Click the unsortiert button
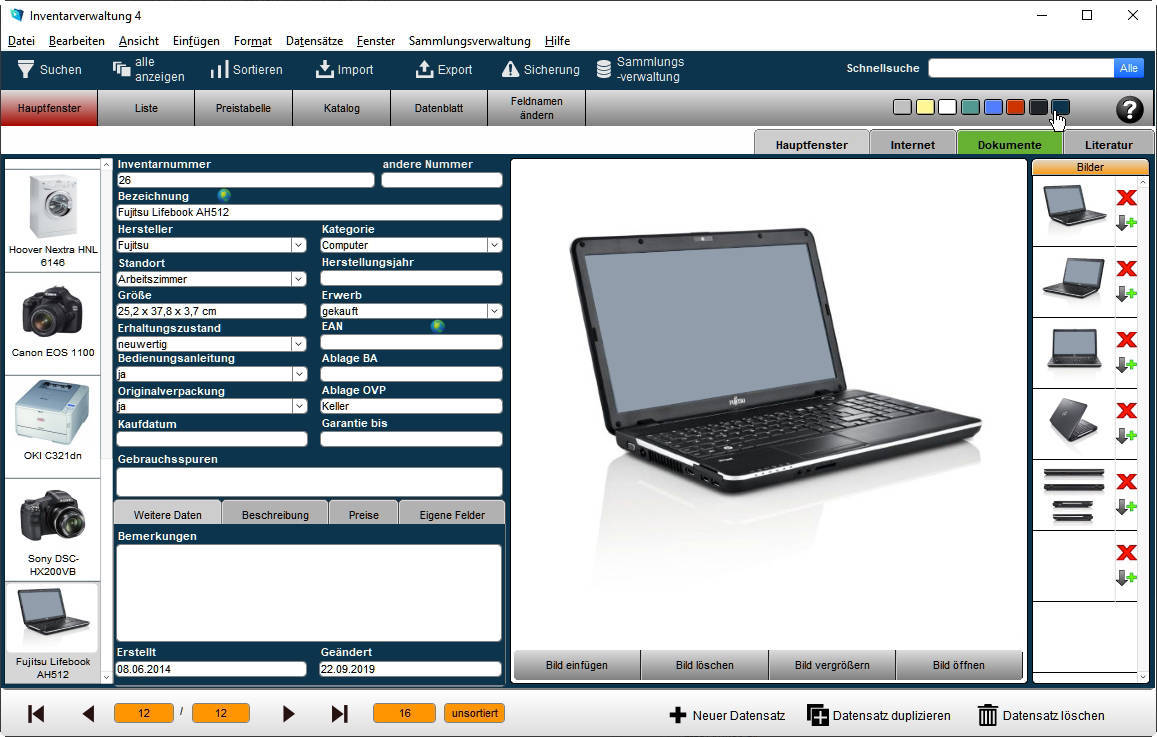The height and width of the screenshot is (737, 1157). point(474,713)
